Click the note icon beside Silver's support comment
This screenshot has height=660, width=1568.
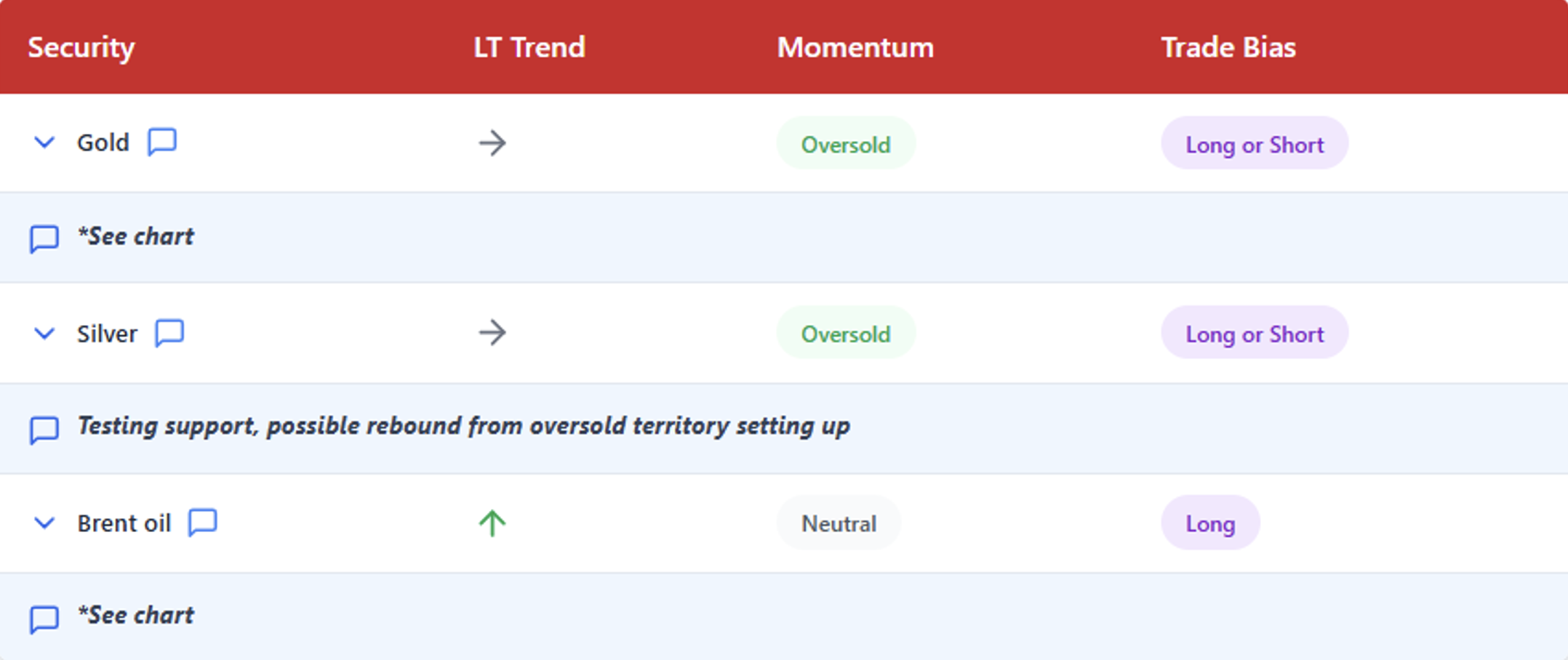pos(44,429)
